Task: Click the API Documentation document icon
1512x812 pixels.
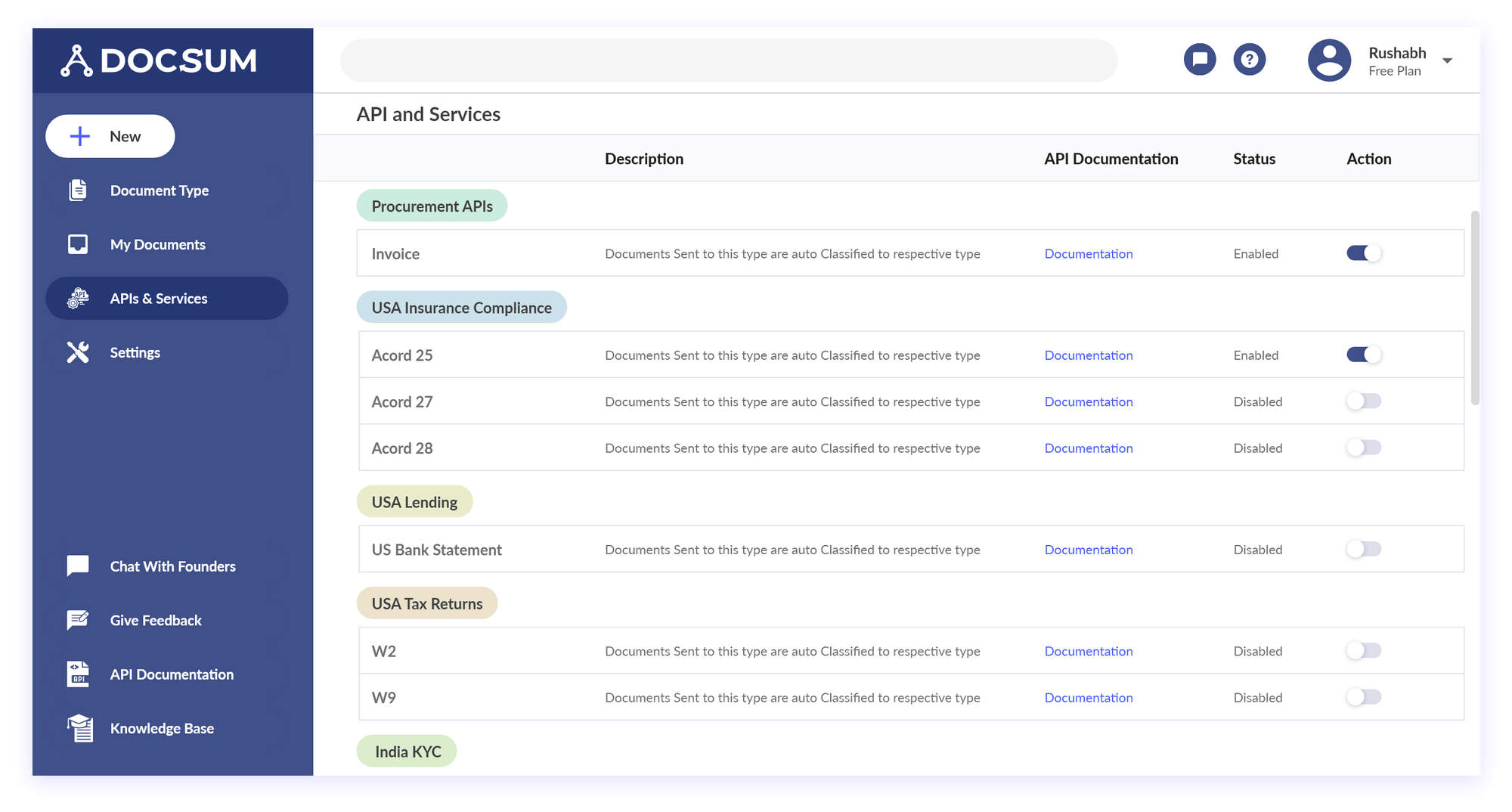Action: click(x=77, y=674)
